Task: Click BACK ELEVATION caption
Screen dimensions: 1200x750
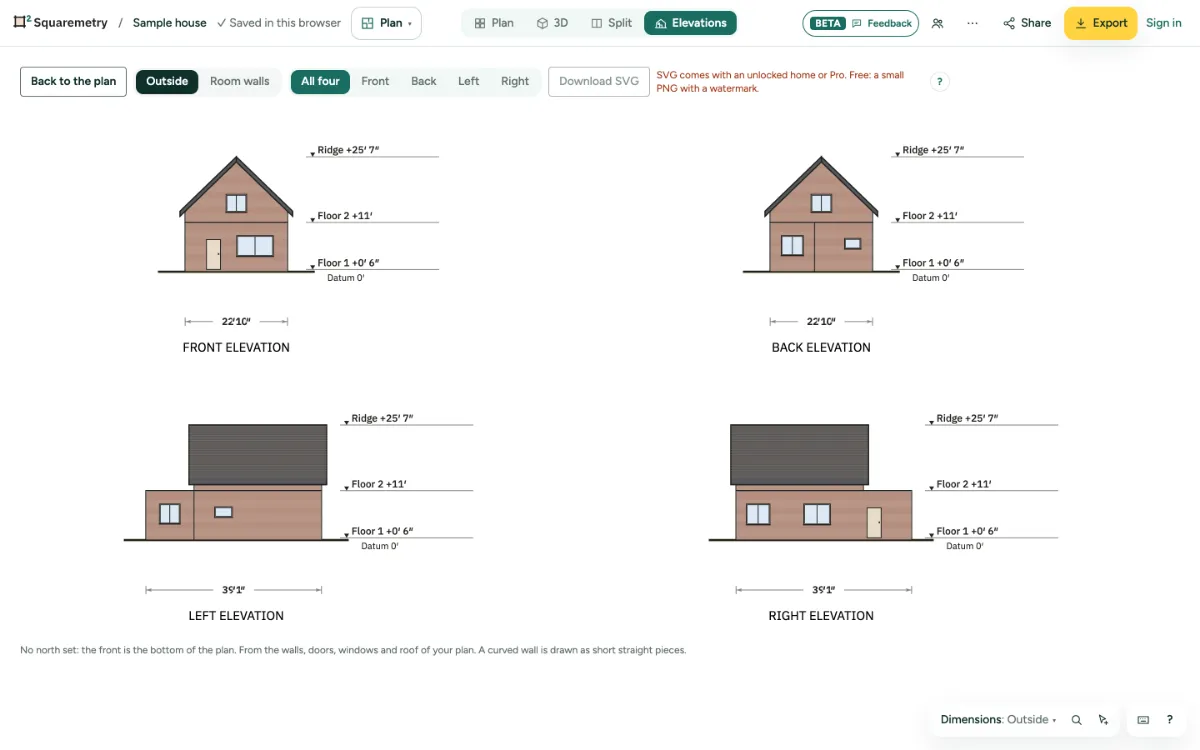Action: [821, 348]
